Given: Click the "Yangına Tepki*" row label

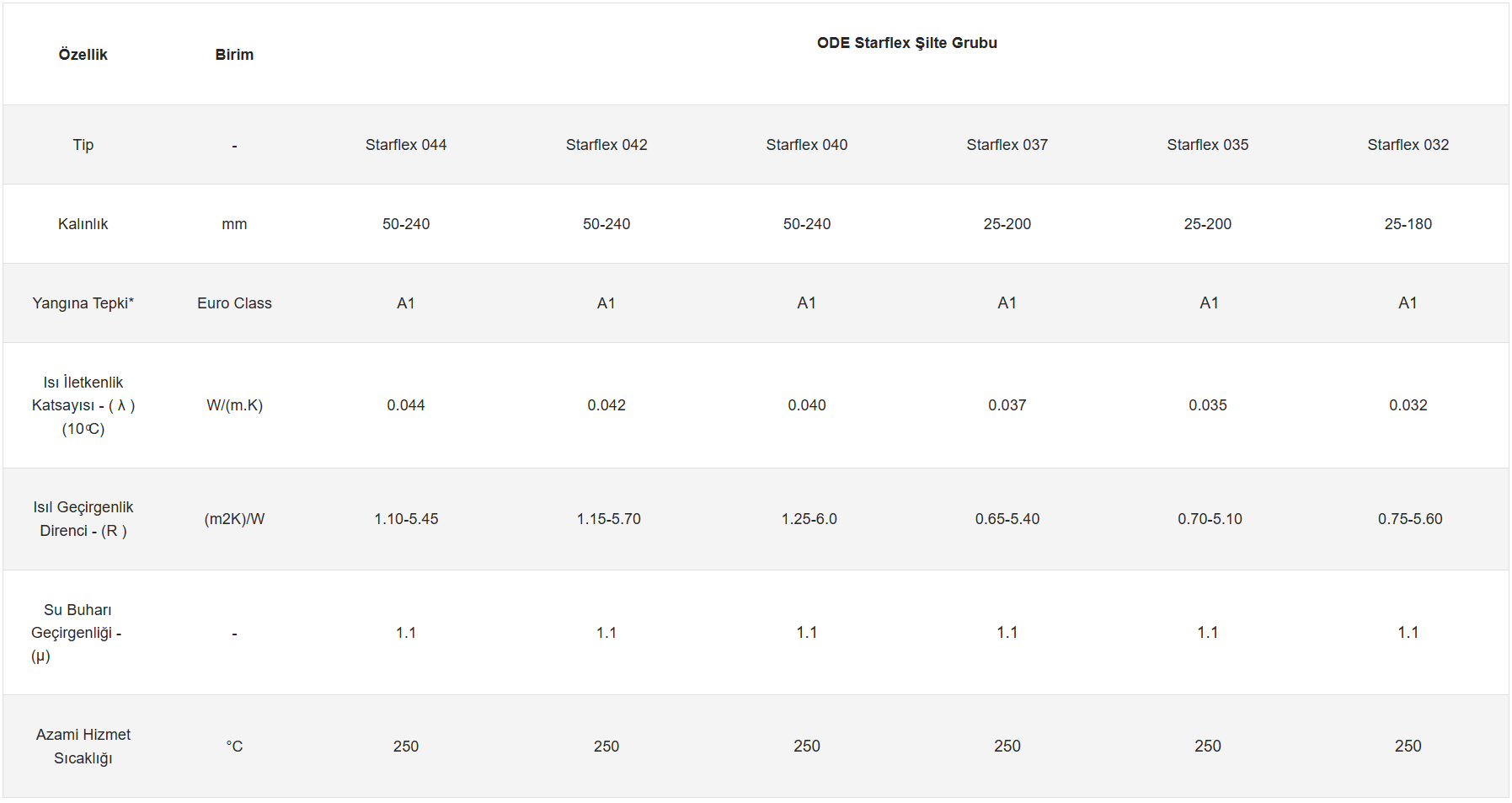Looking at the screenshot, I should 83,303.
